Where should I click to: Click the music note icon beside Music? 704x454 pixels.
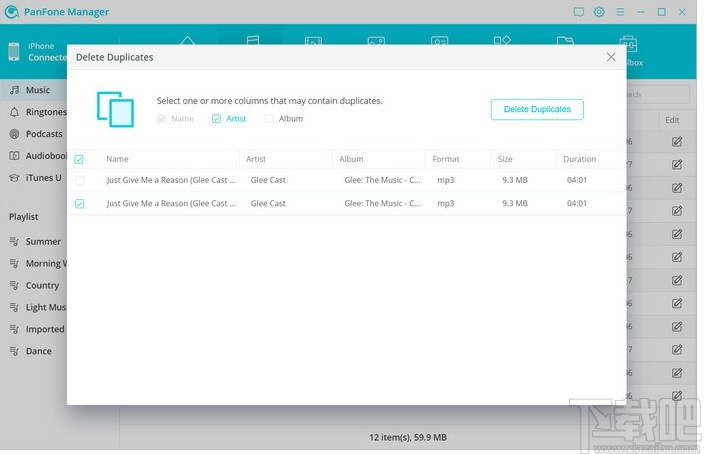click(14, 90)
